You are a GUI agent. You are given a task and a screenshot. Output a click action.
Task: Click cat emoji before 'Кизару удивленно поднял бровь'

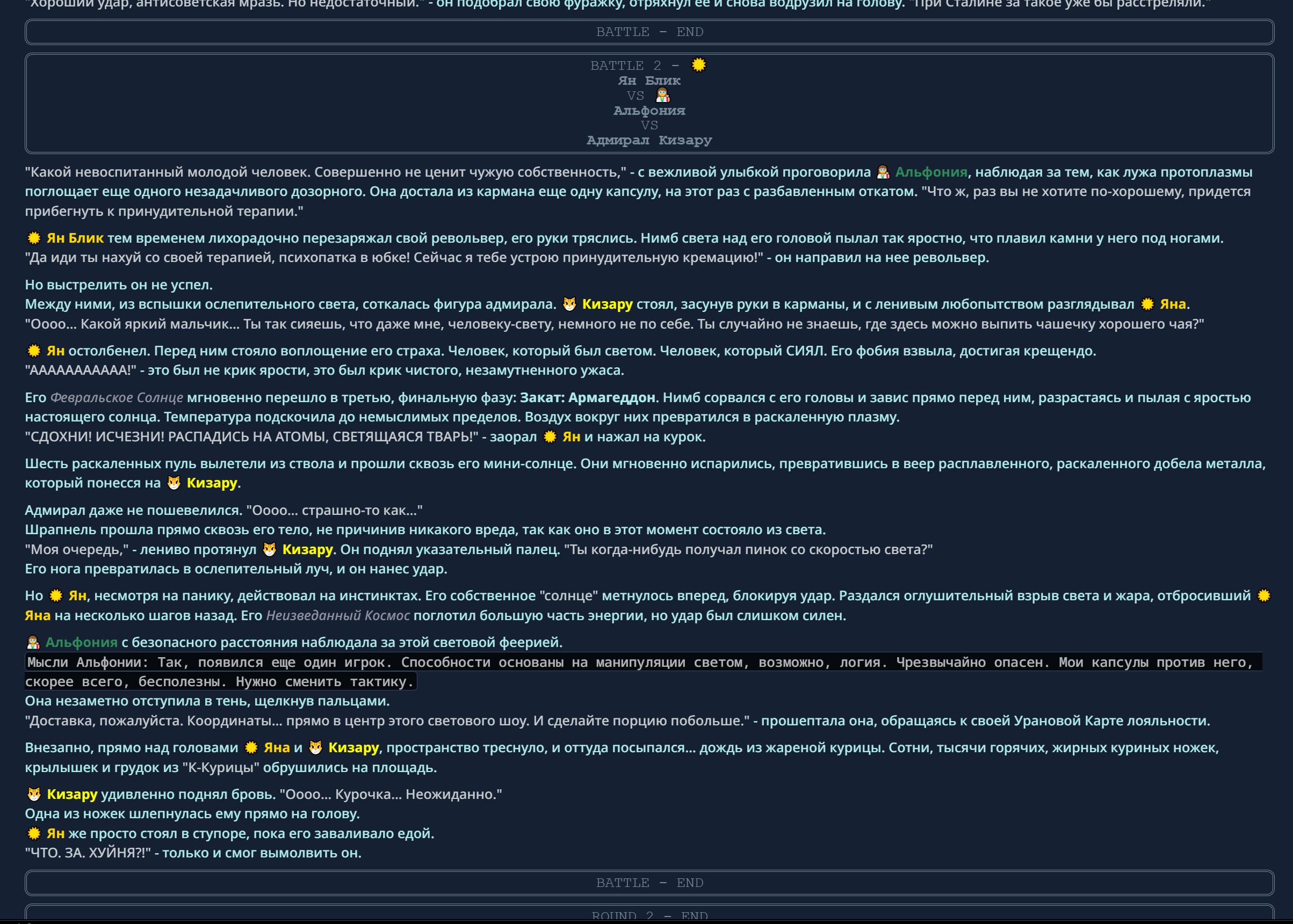[34, 794]
